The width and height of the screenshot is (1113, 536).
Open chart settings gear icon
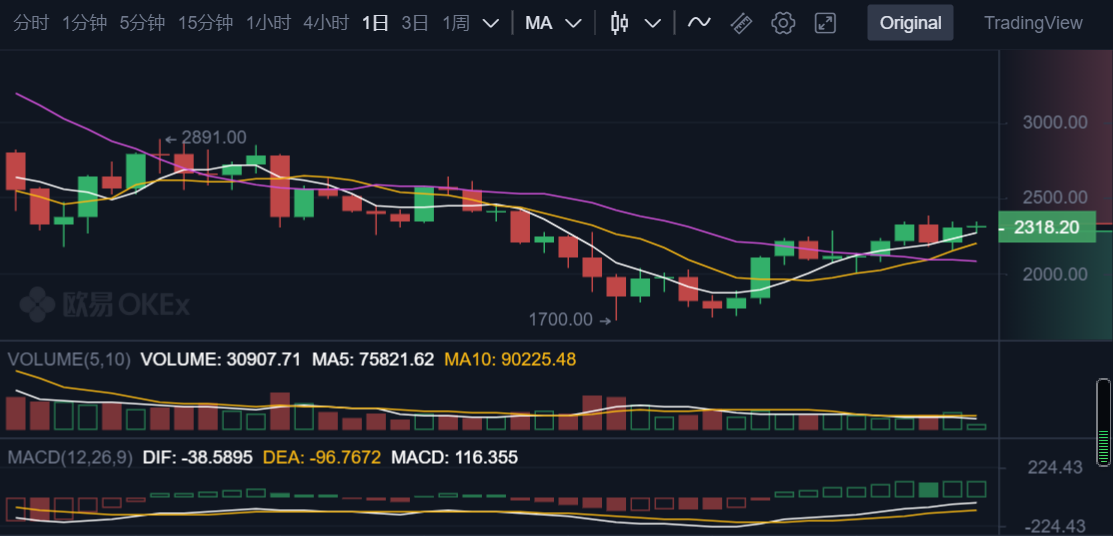(783, 23)
